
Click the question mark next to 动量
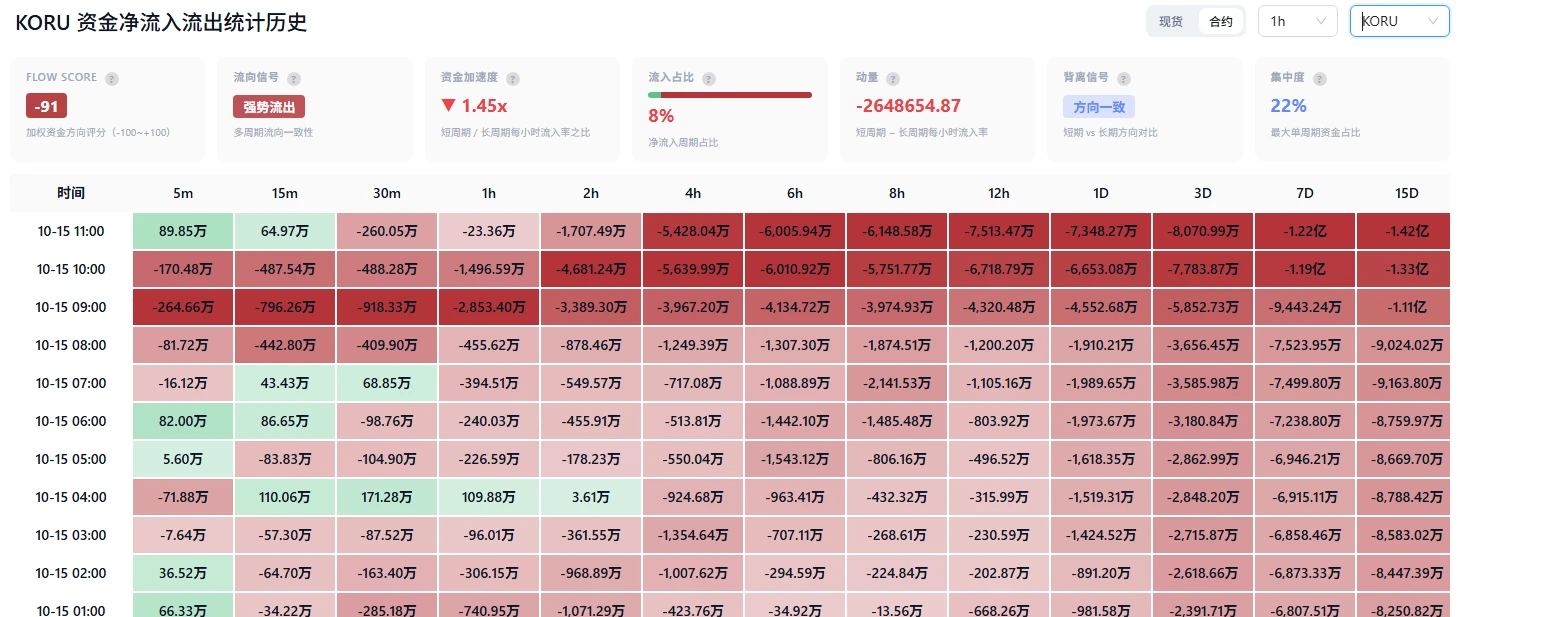893,79
